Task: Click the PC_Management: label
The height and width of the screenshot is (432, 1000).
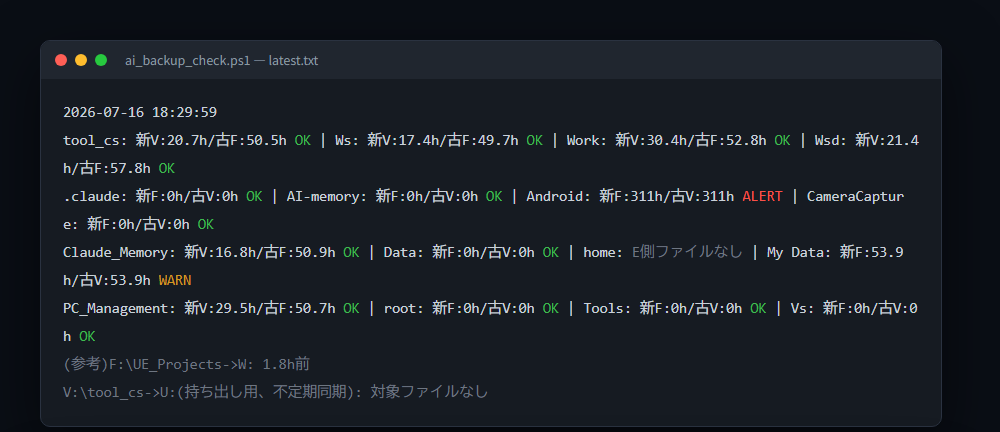Action: pyautogui.click(x=119, y=309)
